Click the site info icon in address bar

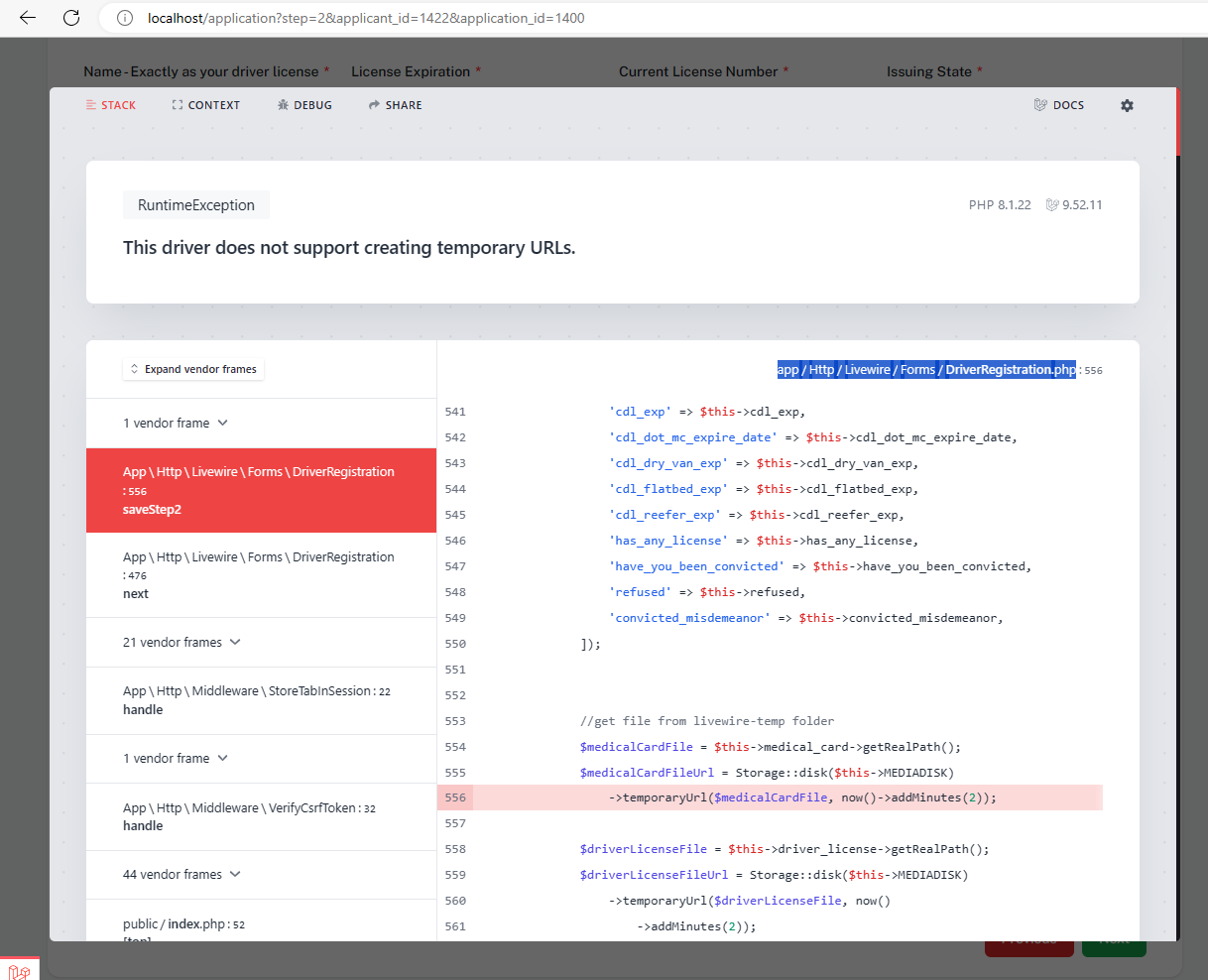[x=125, y=18]
